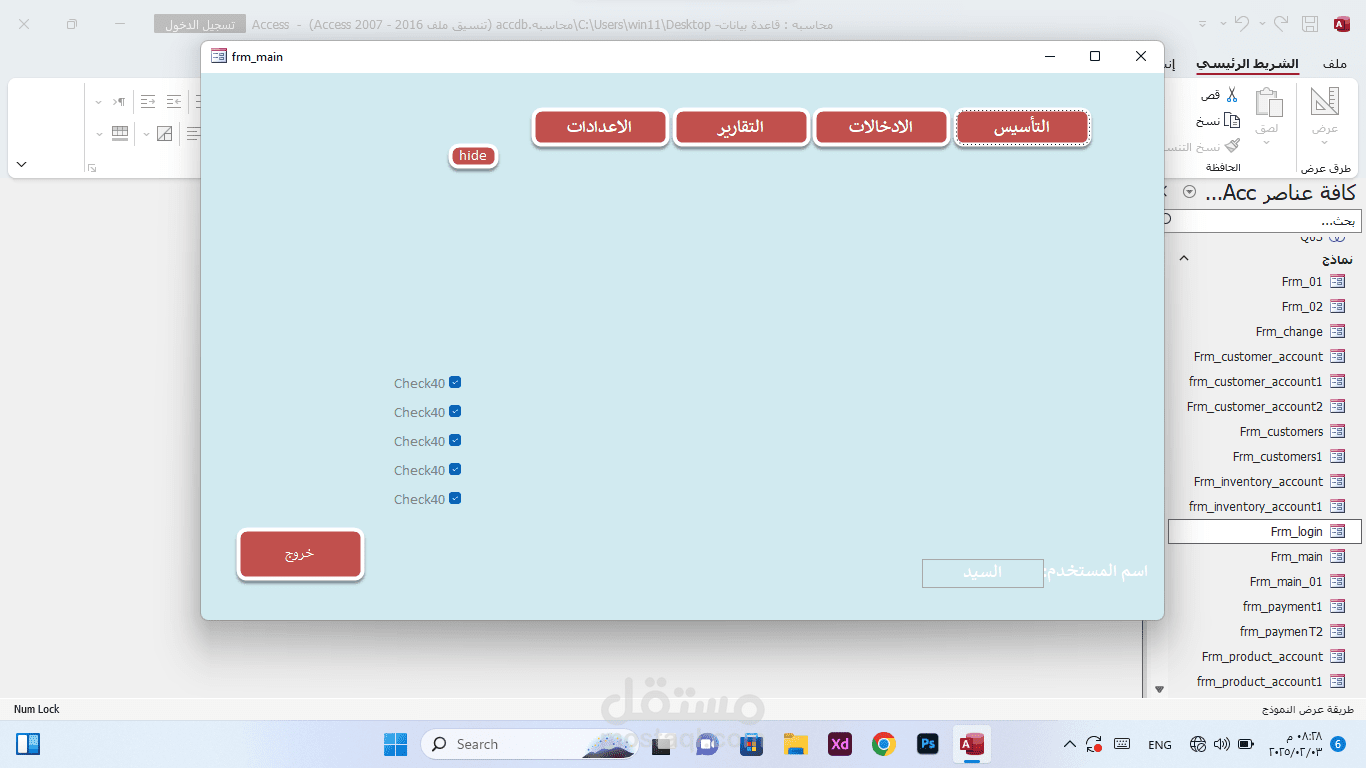Click the hide button on frm_main

point(472,156)
